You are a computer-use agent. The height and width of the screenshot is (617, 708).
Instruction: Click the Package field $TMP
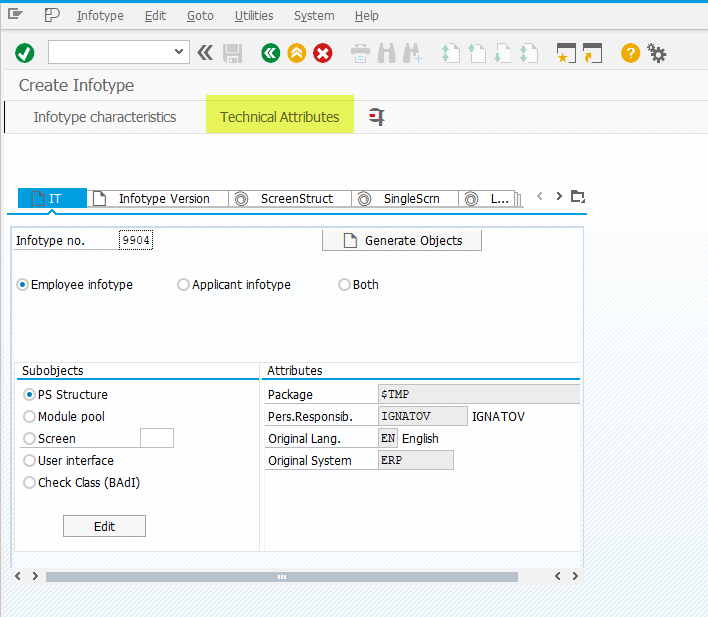pos(479,394)
